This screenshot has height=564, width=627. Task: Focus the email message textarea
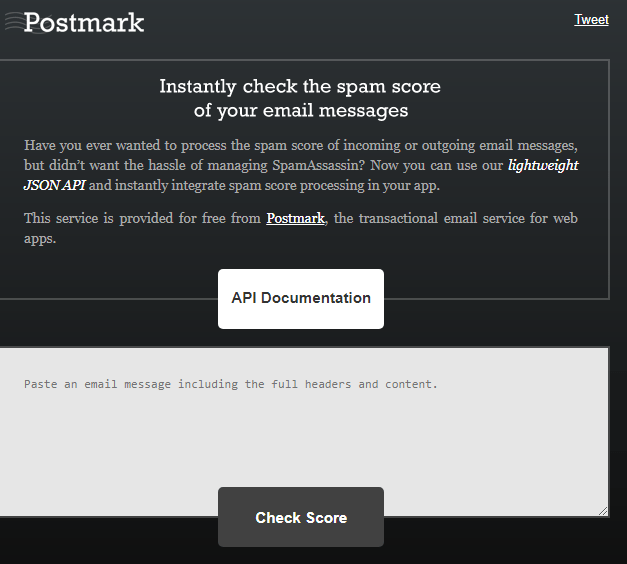[x=304, y=432]
